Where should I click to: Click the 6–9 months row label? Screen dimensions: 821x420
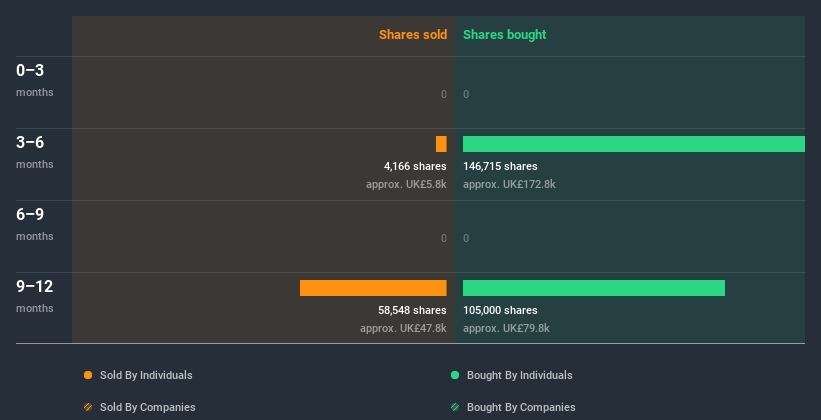35,224
